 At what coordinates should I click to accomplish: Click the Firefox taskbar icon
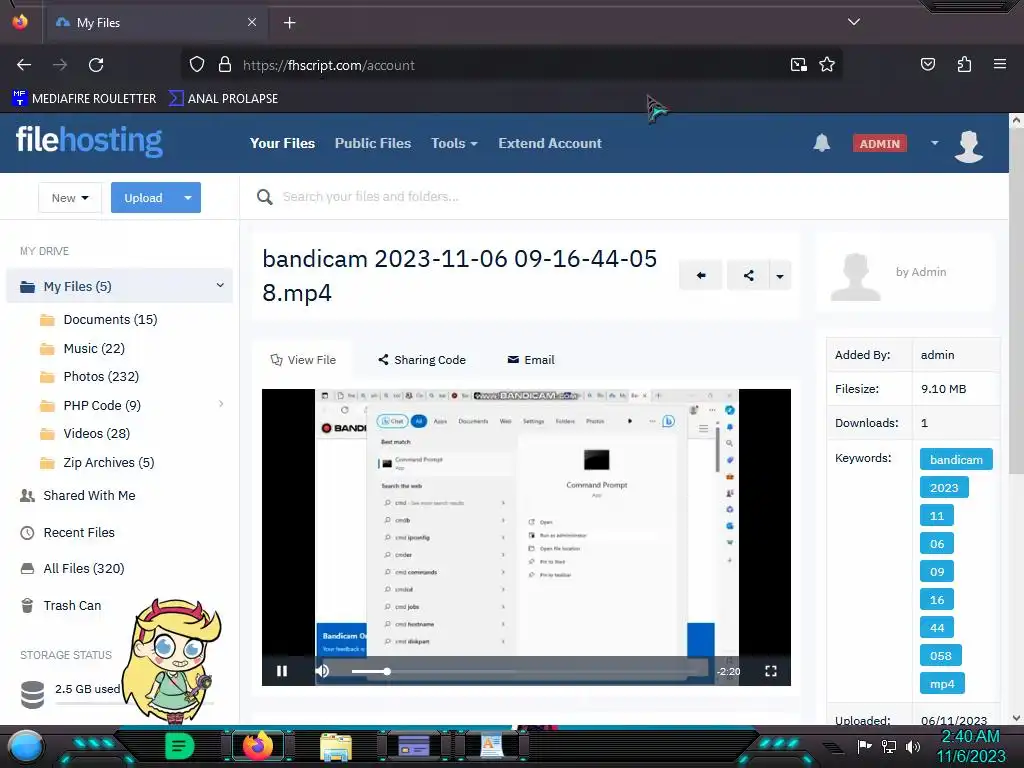[257, 746]
